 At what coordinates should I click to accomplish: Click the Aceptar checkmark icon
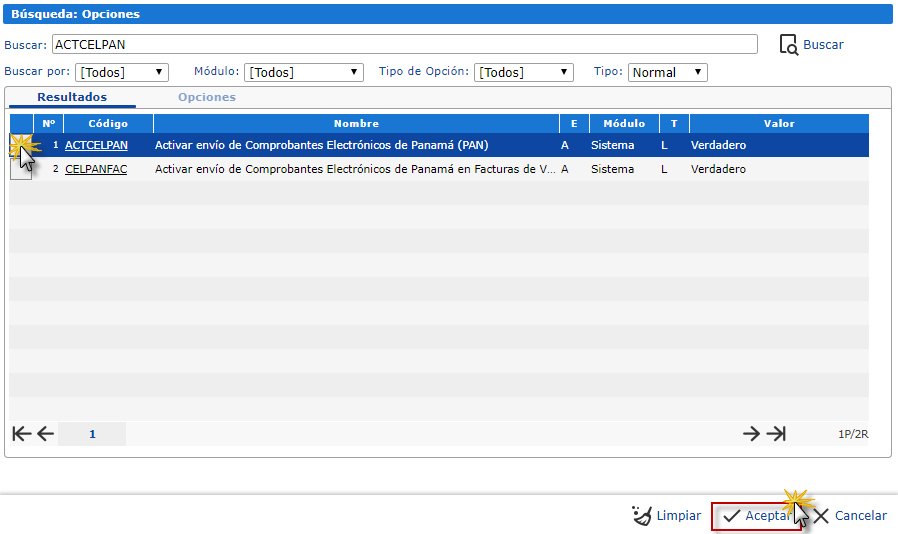pyautogui.click(x=731, y=516)
